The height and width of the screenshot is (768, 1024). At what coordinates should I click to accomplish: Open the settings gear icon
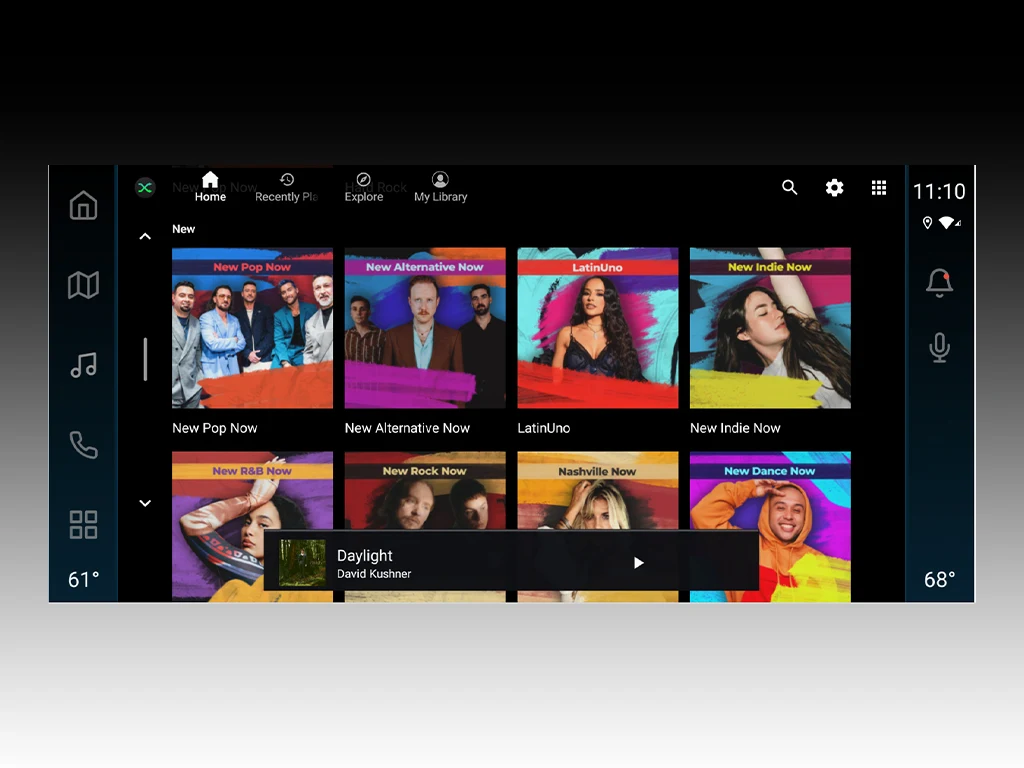pyautogui.click(x=834, y=188)
